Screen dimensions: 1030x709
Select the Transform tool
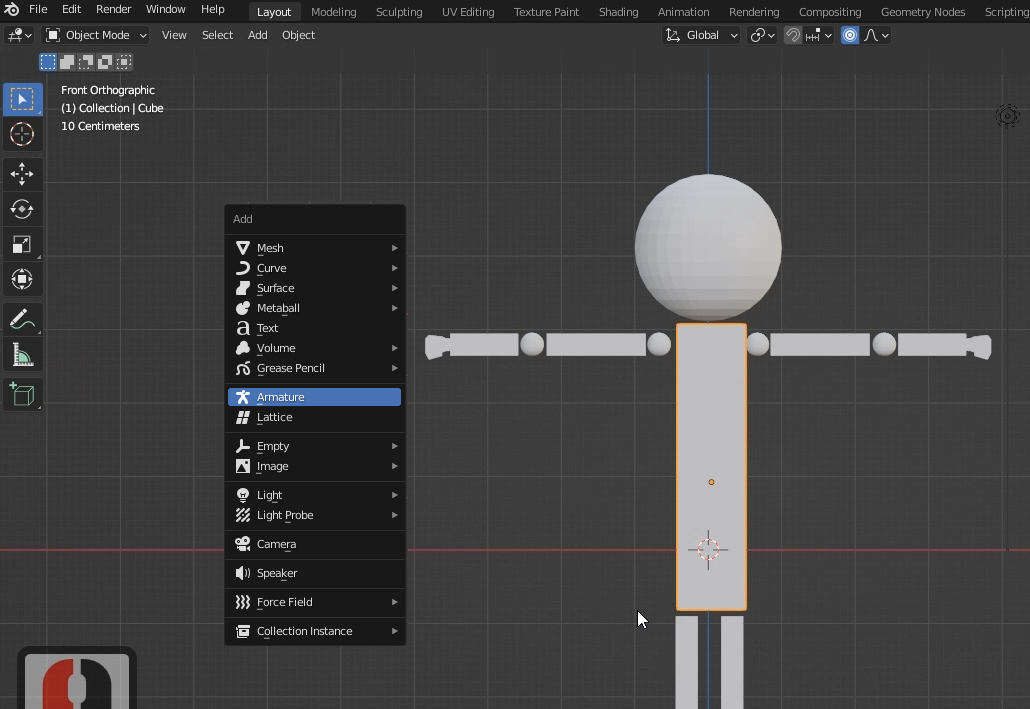[22, 279]
